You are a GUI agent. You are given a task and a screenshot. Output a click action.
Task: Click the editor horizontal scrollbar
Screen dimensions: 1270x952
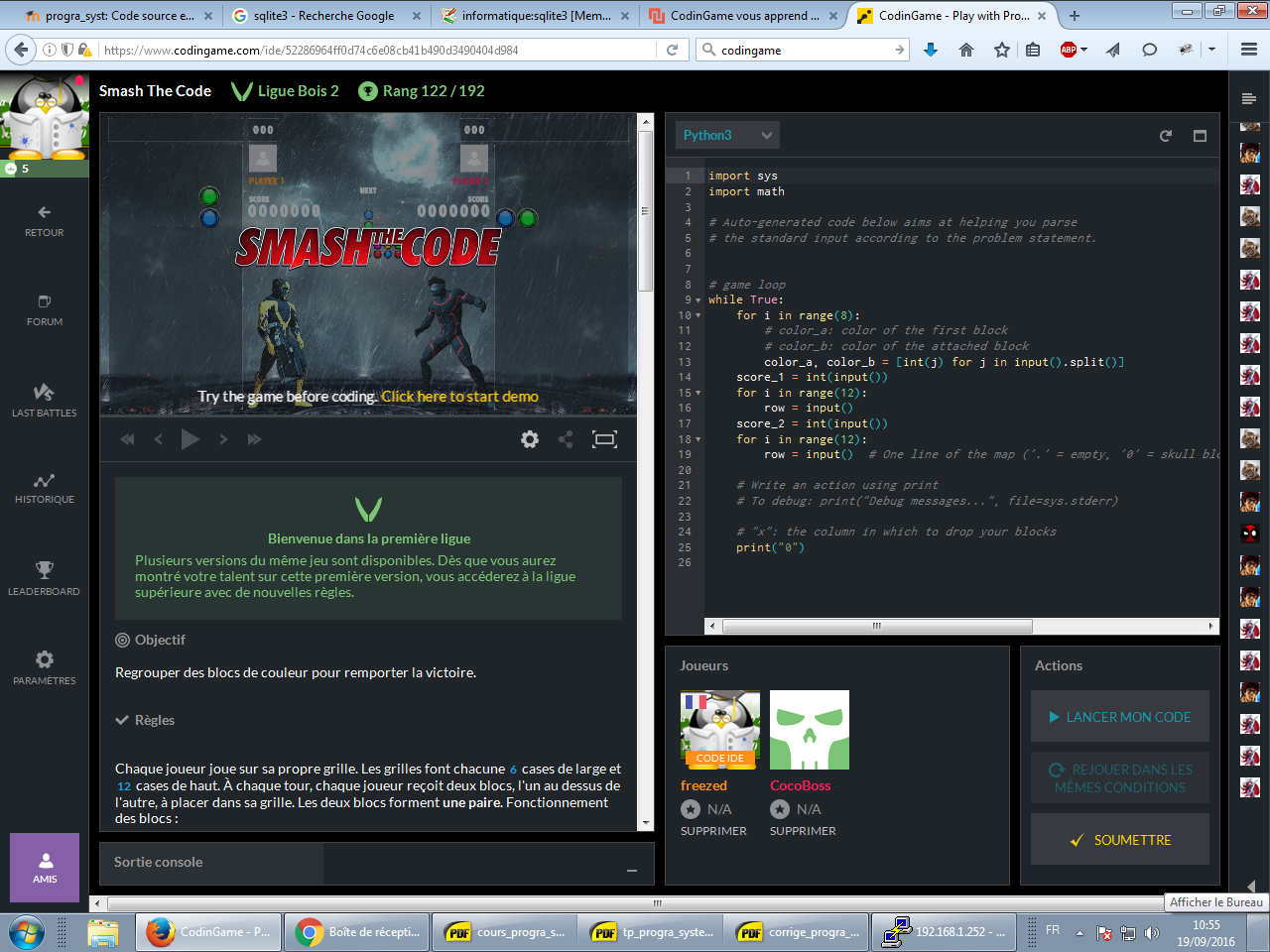pyautogui.click(x=877, y=626)
